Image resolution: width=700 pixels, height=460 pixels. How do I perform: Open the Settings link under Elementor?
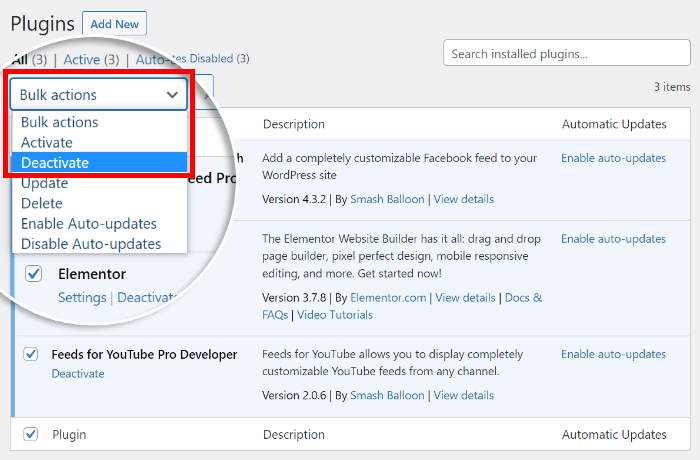coord(82,297)
